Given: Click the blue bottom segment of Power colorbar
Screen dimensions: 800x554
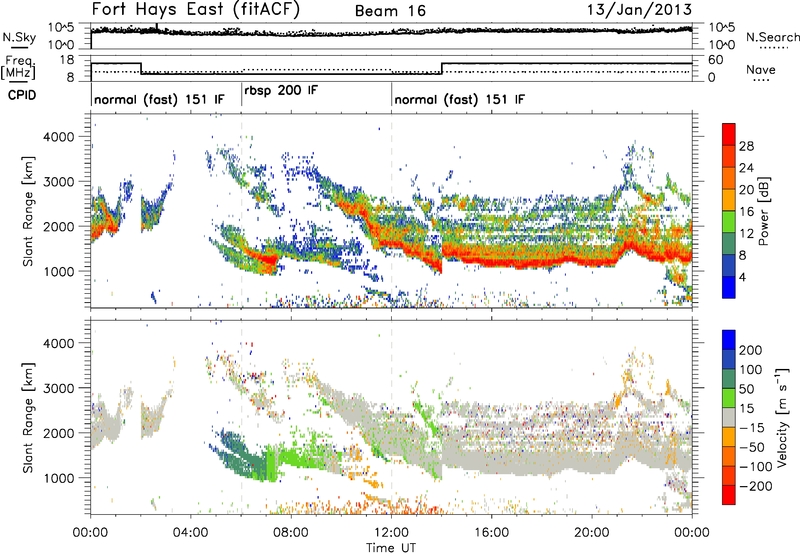Looking at the screenshot, I should click(729, 287).
